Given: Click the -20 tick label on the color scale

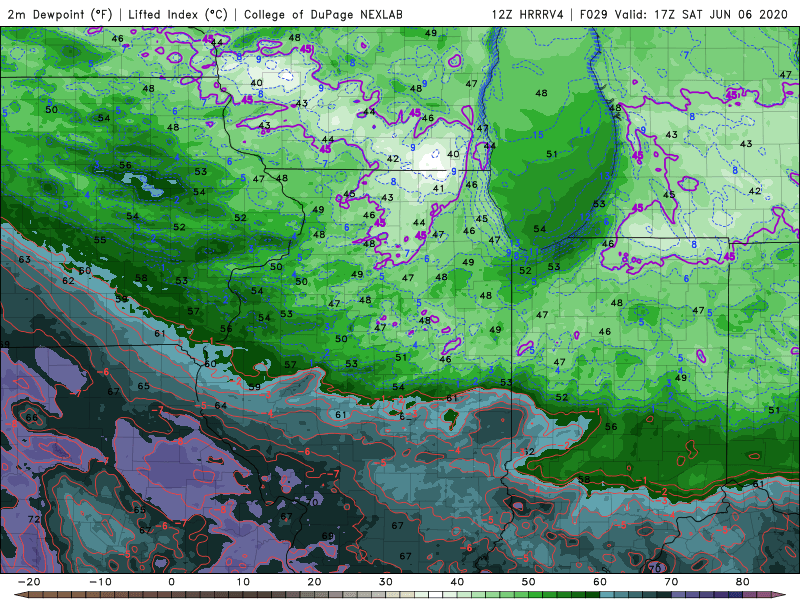Looking at the screenshot, I should pyautogui.click(x=29, y=582).
